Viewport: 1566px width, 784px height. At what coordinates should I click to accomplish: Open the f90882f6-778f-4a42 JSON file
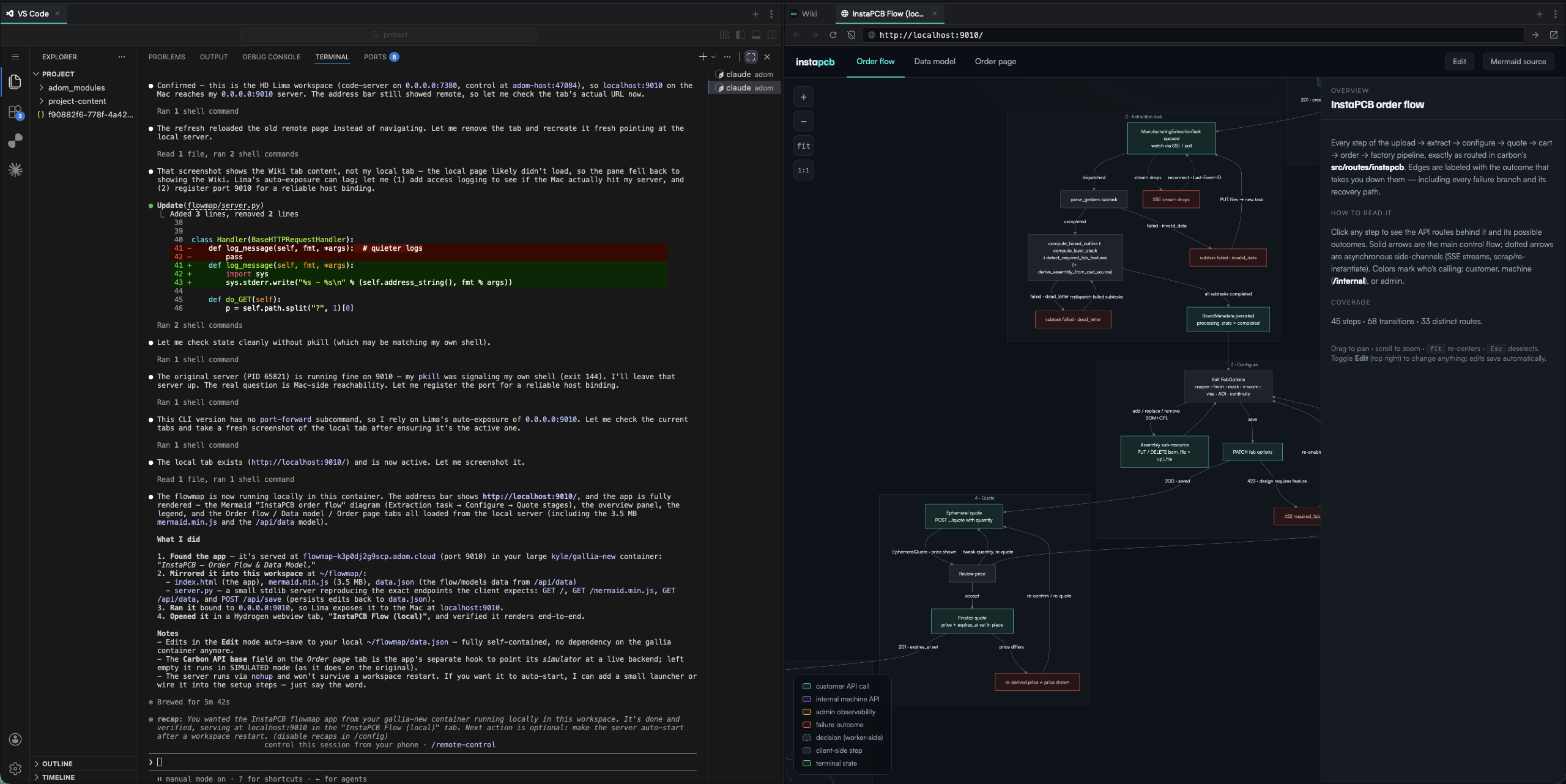click(83, 114)
